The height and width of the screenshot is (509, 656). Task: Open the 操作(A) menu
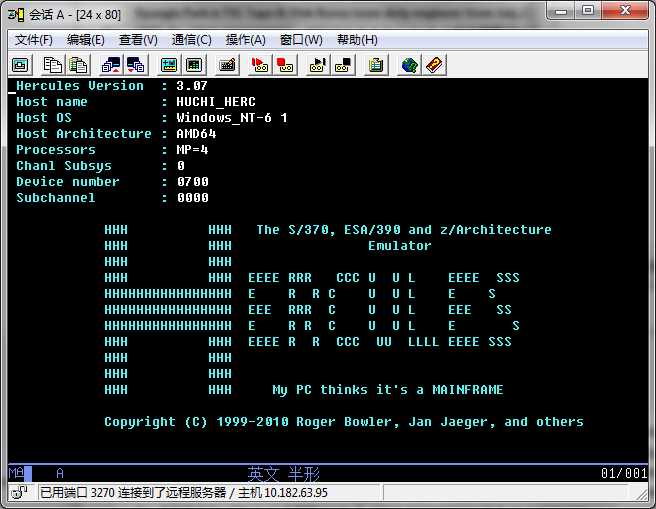point(246,40)
